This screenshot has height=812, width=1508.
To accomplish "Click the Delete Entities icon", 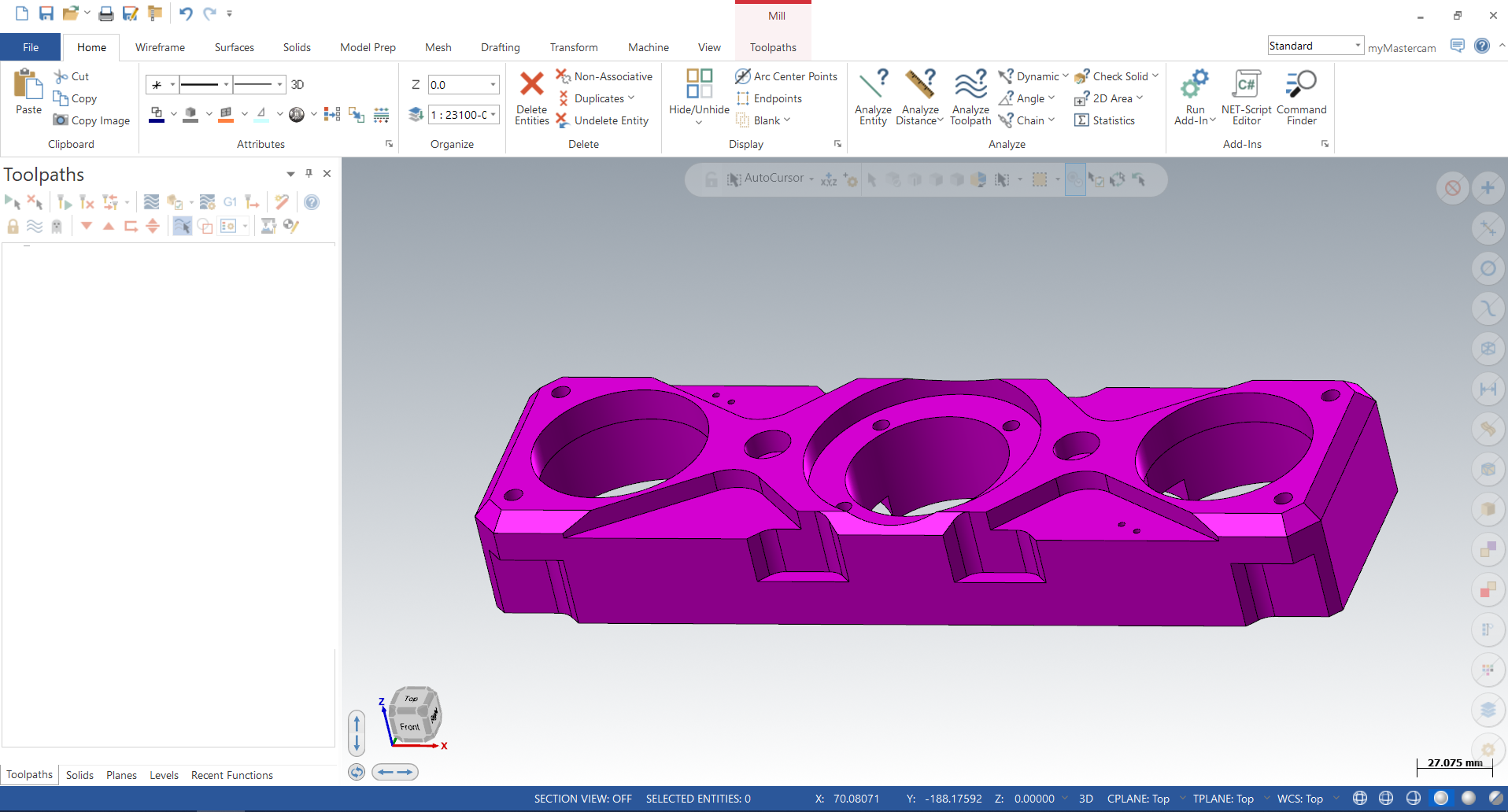I will point(531,85).
